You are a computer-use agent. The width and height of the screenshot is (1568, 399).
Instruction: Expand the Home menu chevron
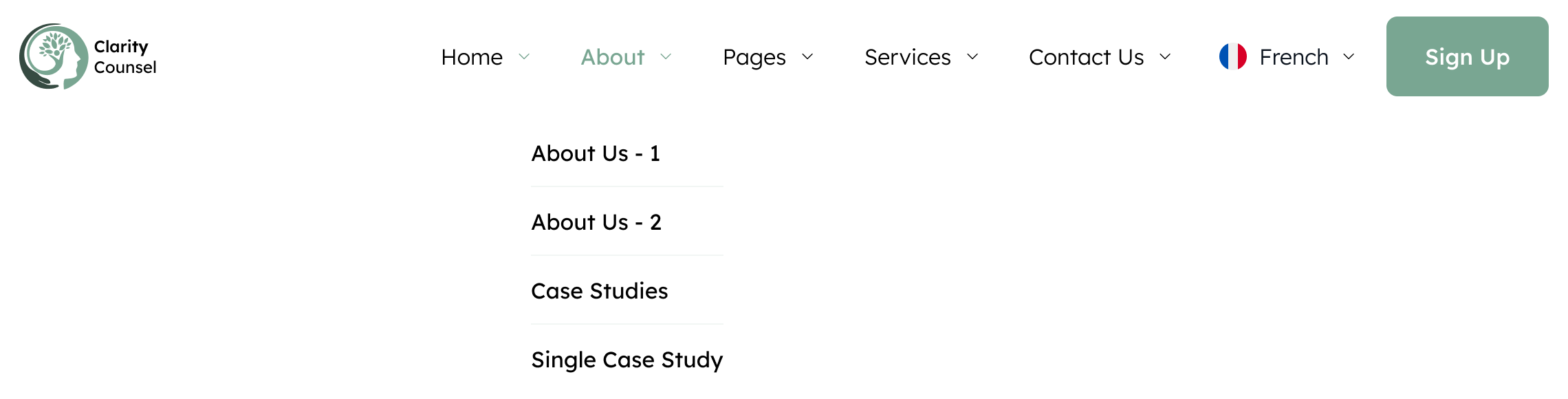click(x=524, y=56)
